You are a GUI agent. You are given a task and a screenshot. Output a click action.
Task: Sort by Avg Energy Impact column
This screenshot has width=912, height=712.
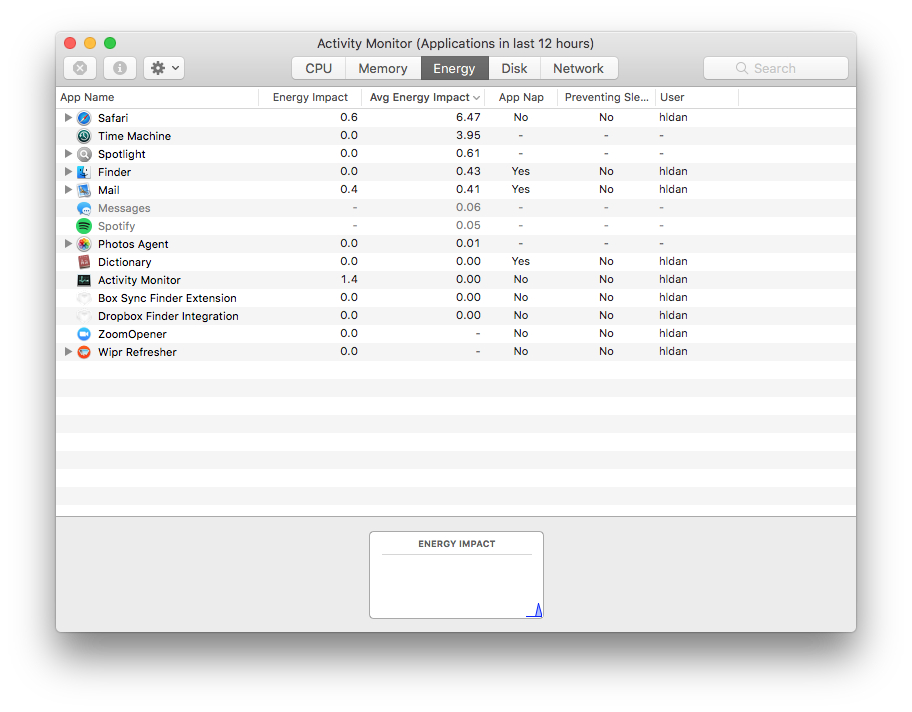coord(423,97)
